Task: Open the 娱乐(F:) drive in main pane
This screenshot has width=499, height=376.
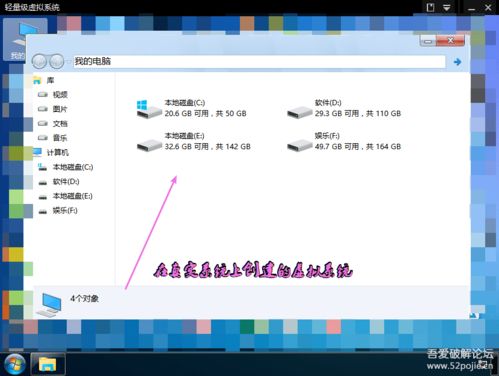Action: [299, 145]
